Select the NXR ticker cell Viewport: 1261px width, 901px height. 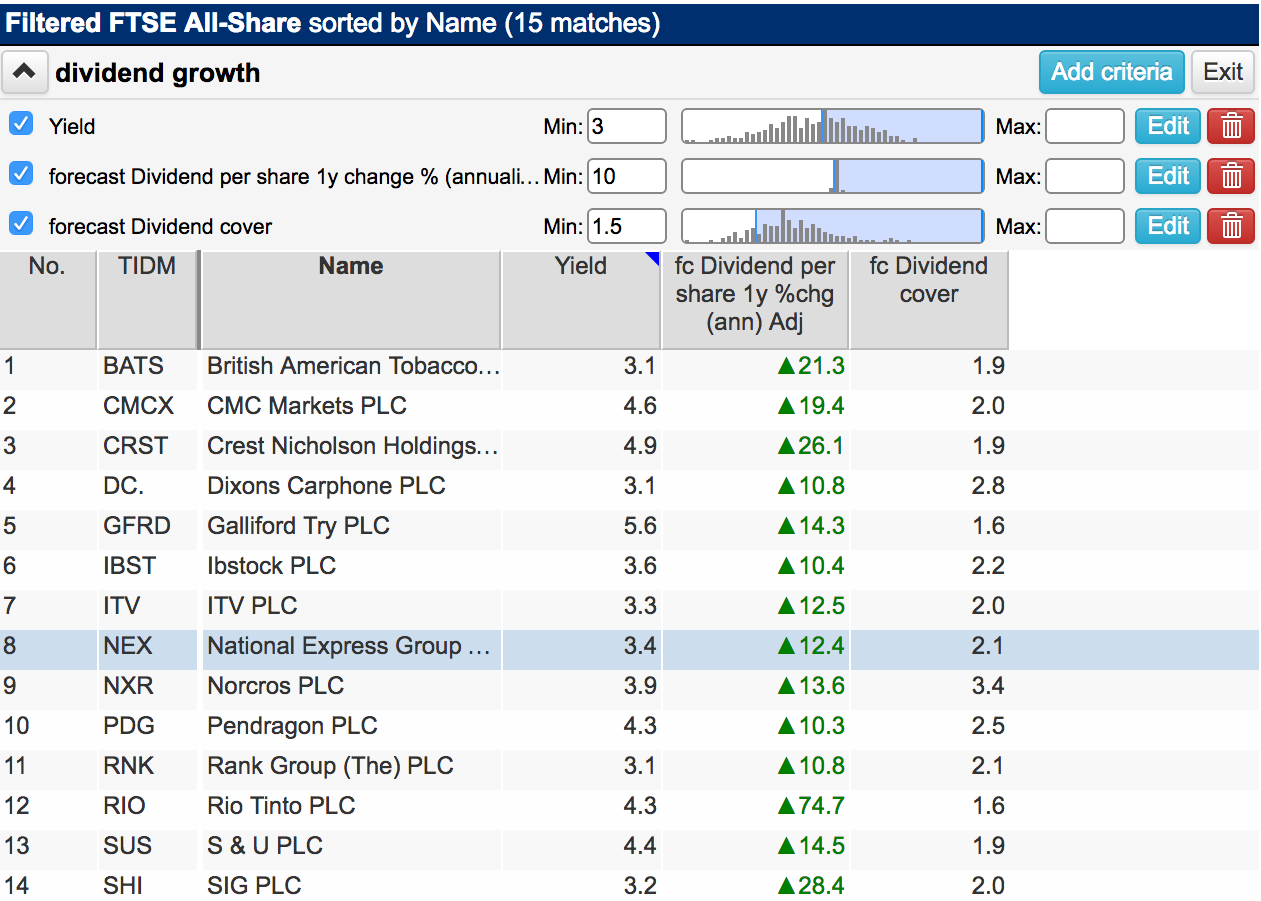tap(129, 686)
